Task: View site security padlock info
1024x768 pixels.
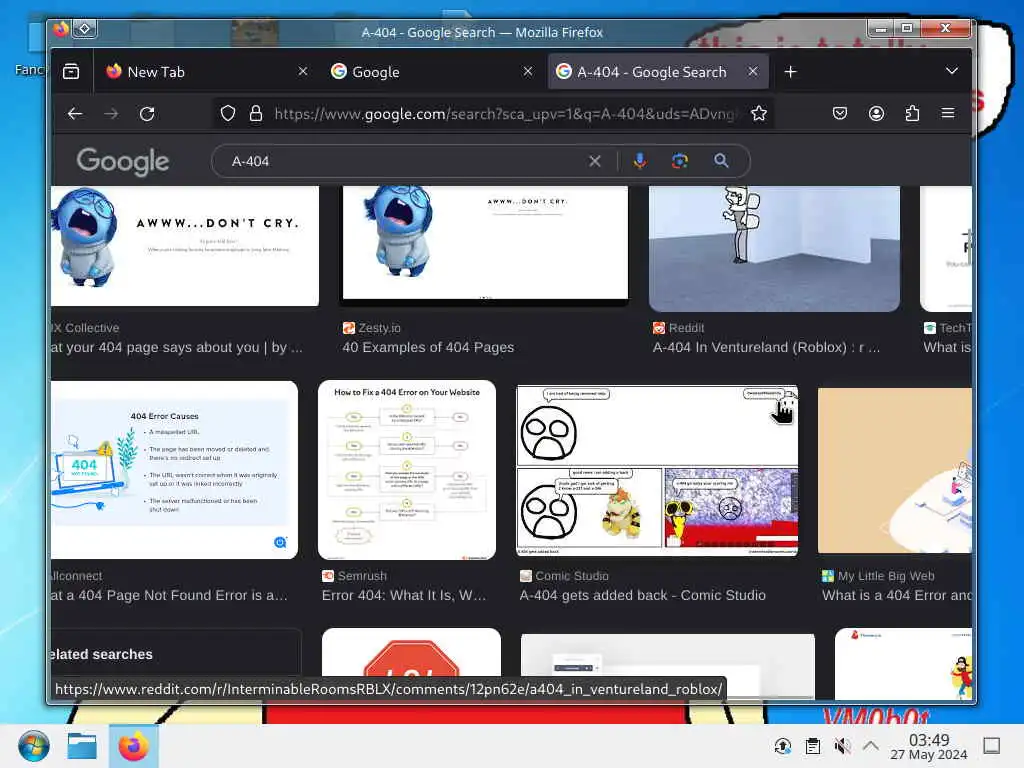Action: click(x=256, y=114)
